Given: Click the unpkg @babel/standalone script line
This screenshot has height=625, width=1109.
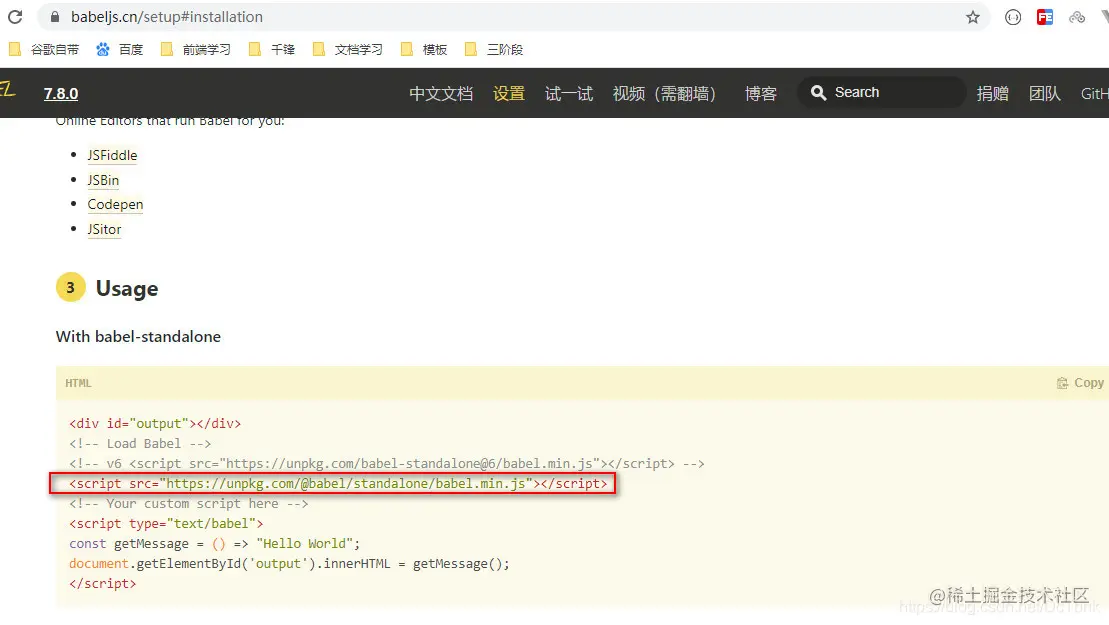Looking at the screenshot, I should (338, 484).
